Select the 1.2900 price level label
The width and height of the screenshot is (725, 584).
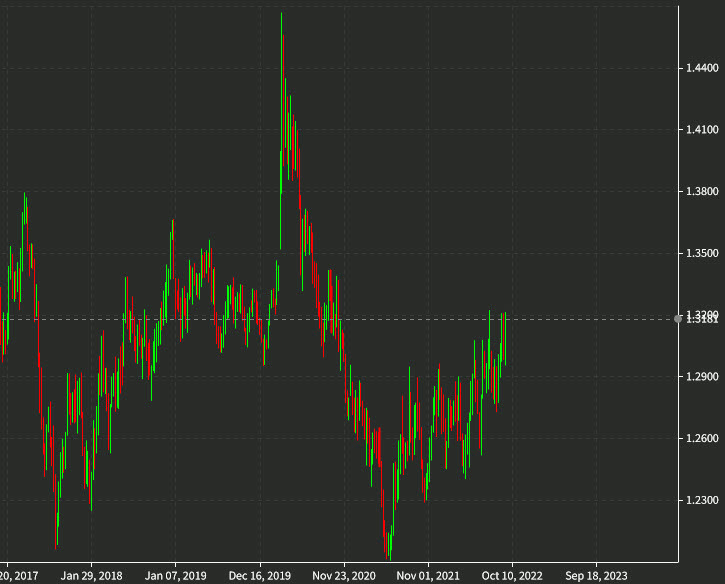pyautogui.click(x=700, y=377)
